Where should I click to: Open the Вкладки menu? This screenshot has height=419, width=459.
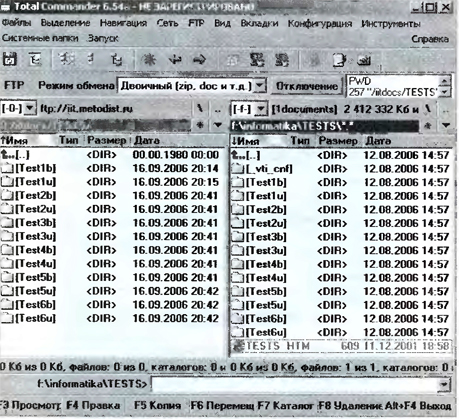click(259, 23)
